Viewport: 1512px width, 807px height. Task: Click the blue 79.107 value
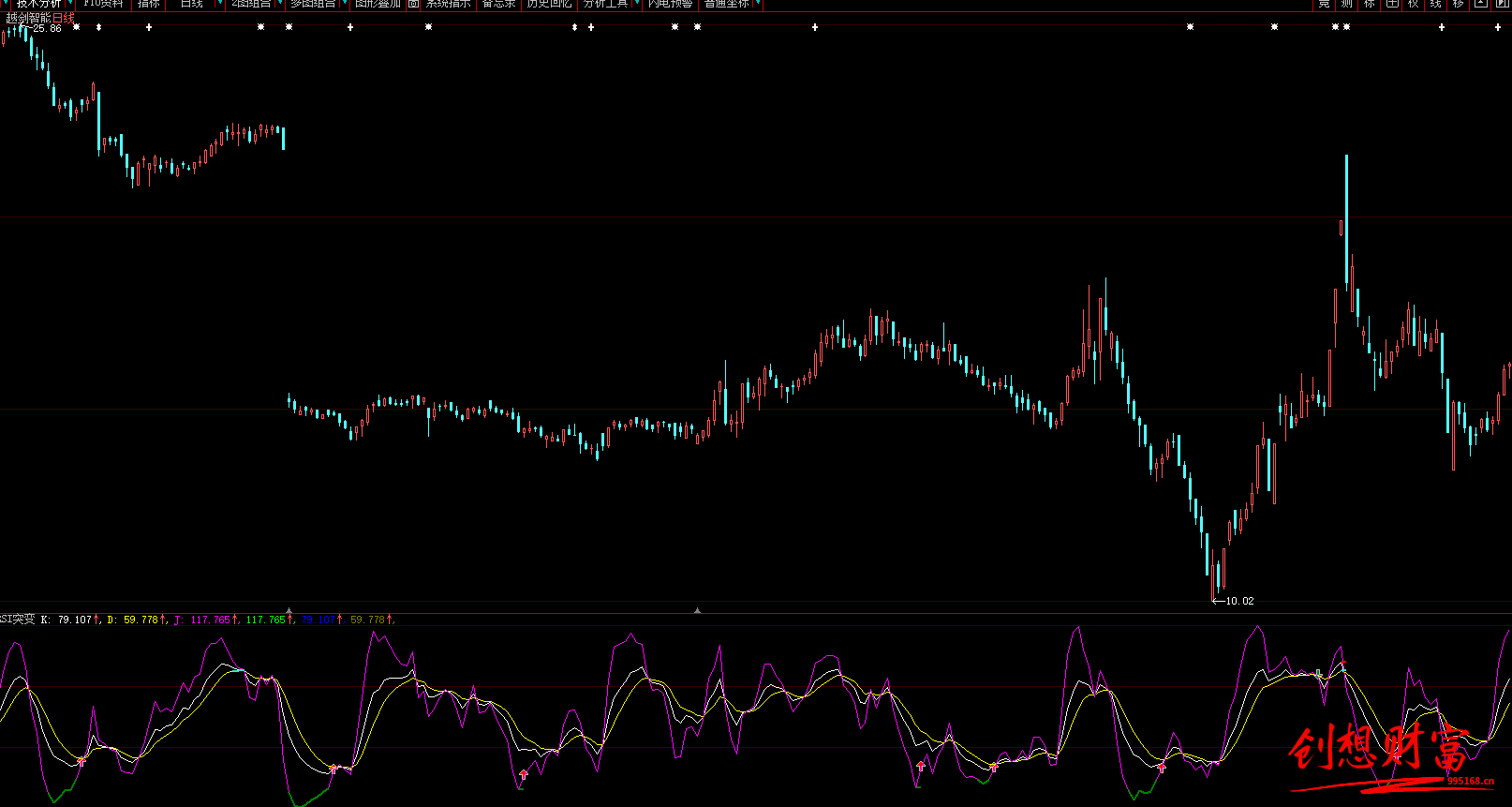(x=319, y=620)
